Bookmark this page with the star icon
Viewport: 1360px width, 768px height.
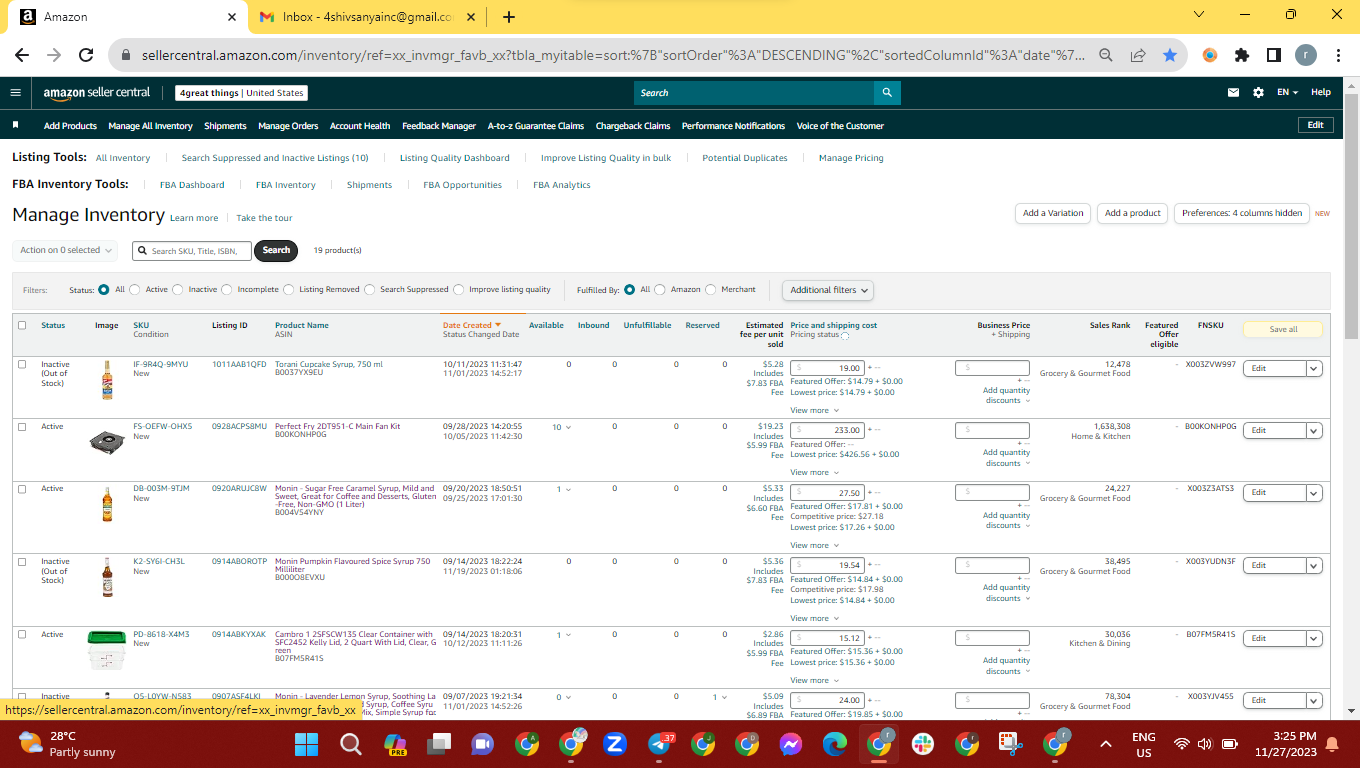[x=1169, y=56]
